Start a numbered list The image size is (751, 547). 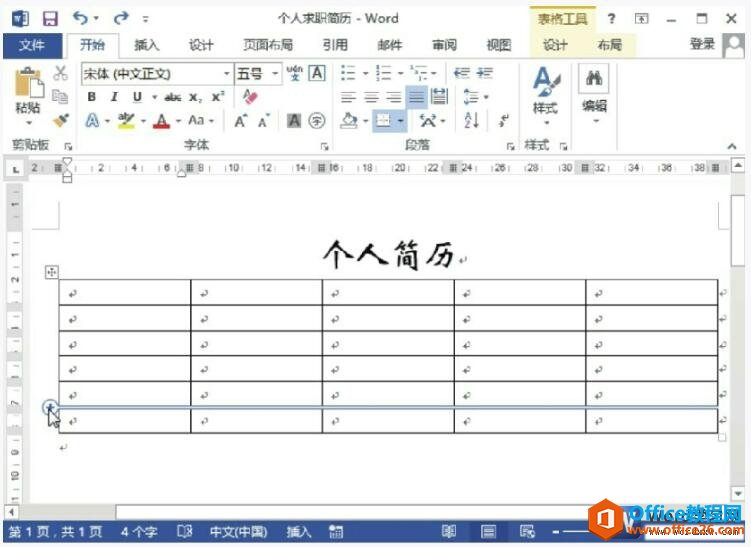[x=383, y=73]
